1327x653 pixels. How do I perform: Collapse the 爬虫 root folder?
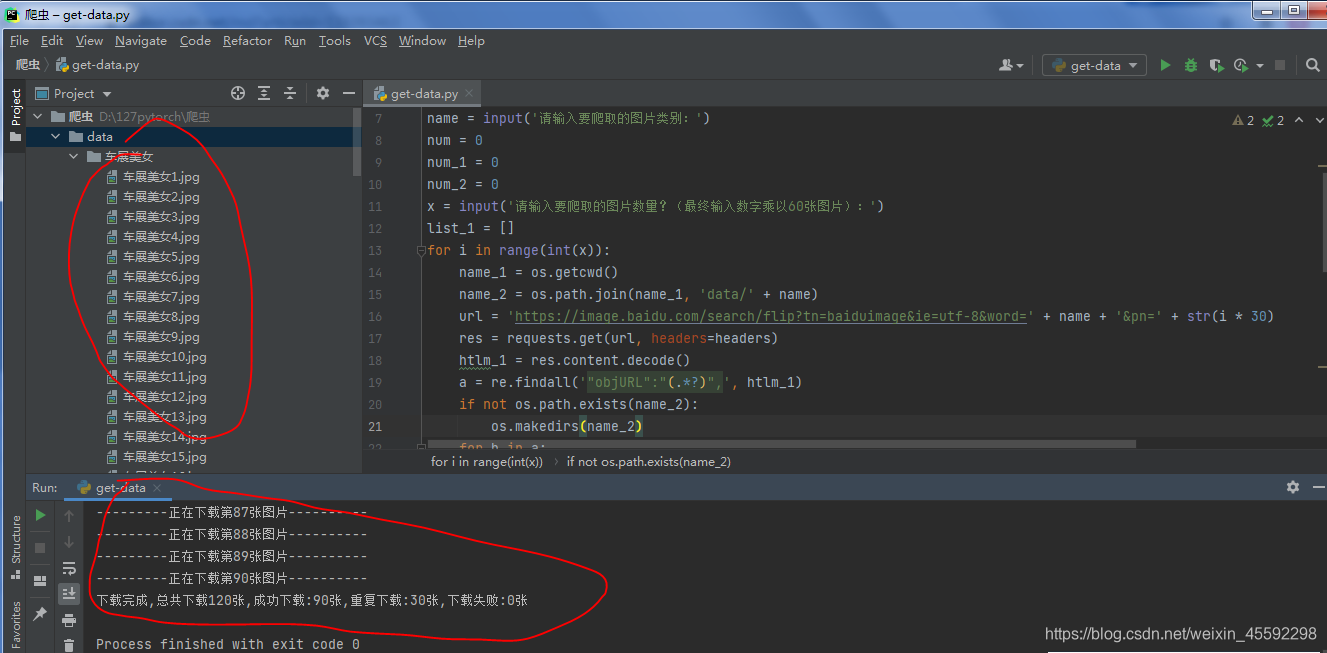[x=38, y=117]
